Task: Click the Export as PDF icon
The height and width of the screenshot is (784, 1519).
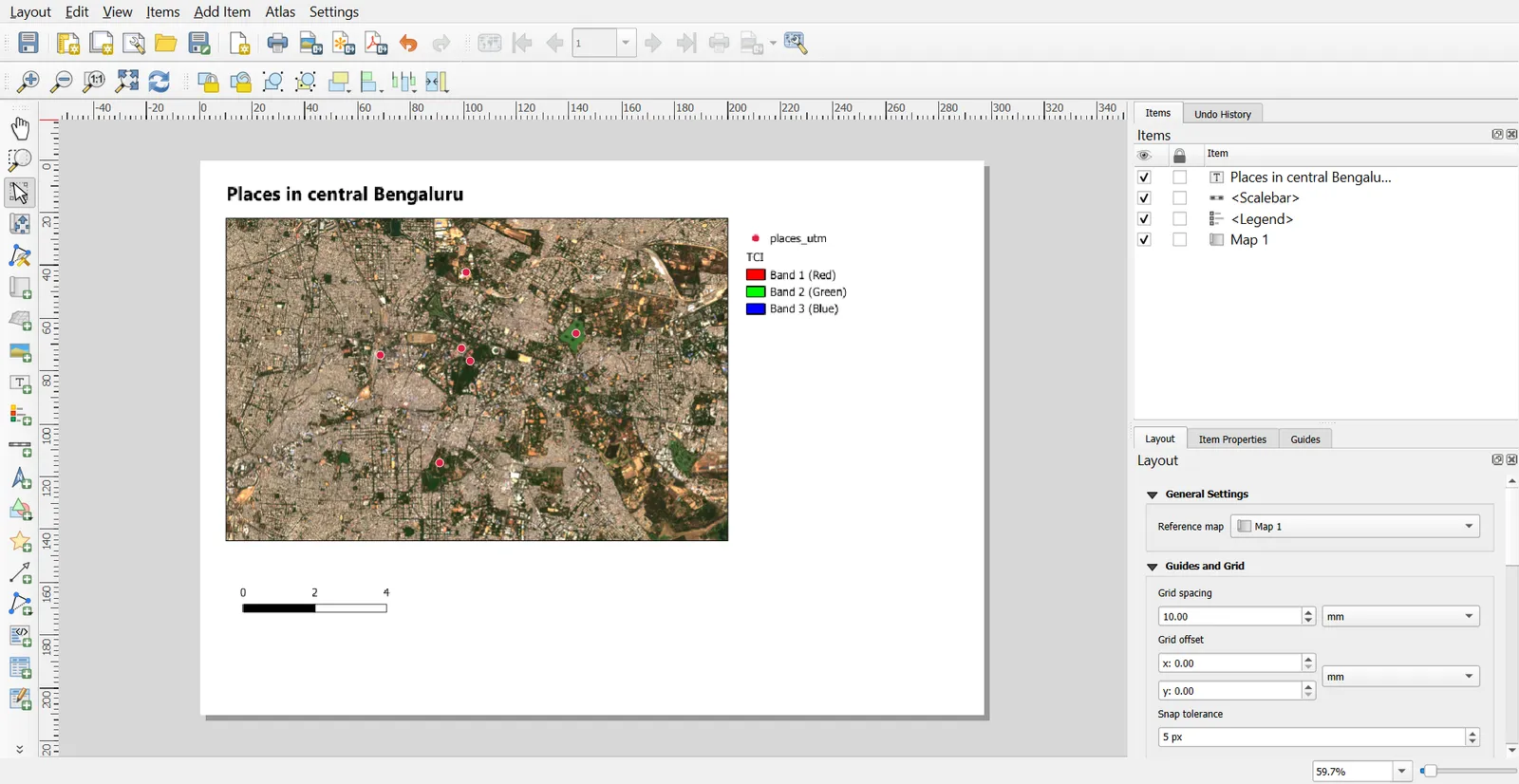Action: pyautogui.click(x=376, y=43)
